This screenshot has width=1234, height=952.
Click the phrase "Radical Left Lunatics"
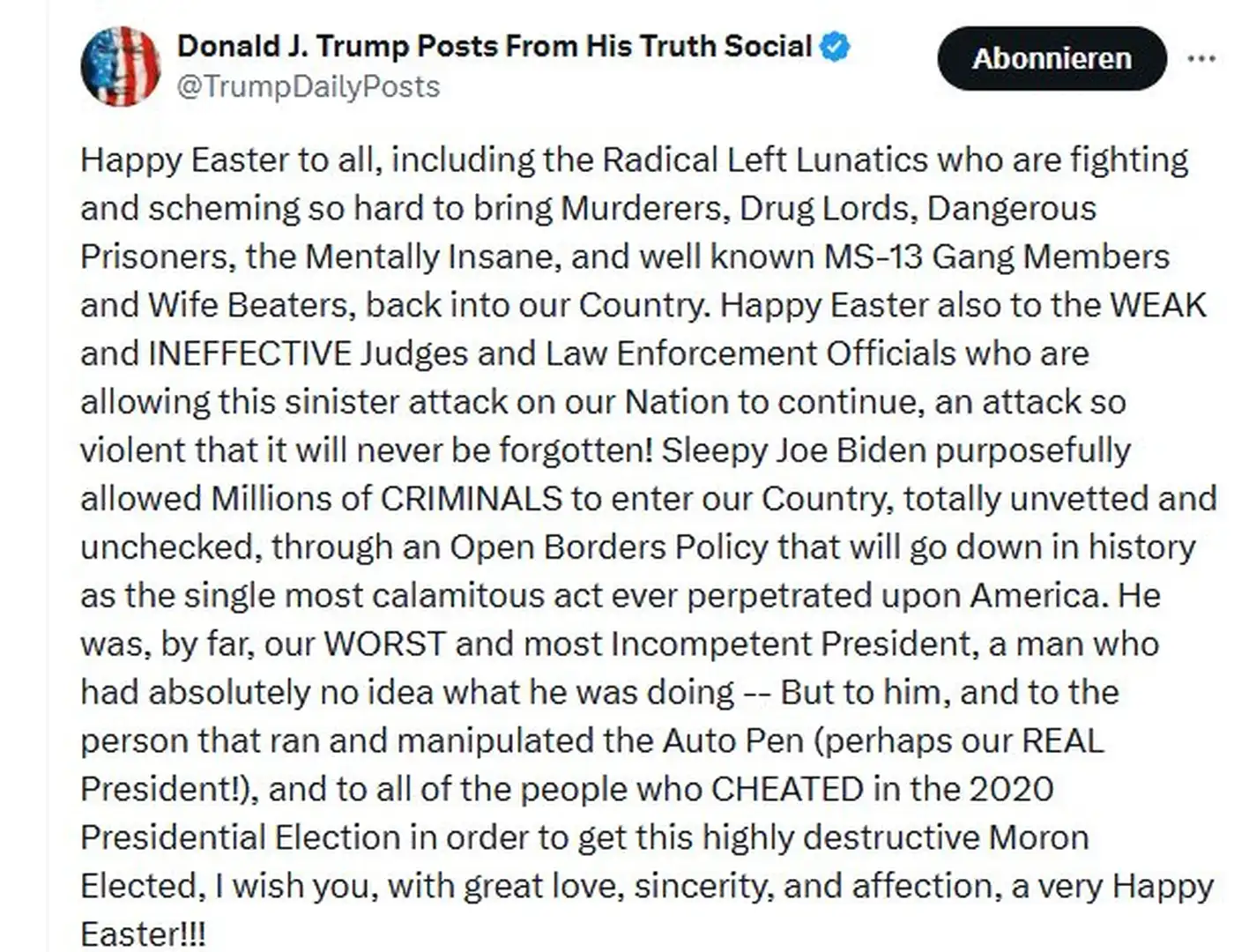point(765,160)
